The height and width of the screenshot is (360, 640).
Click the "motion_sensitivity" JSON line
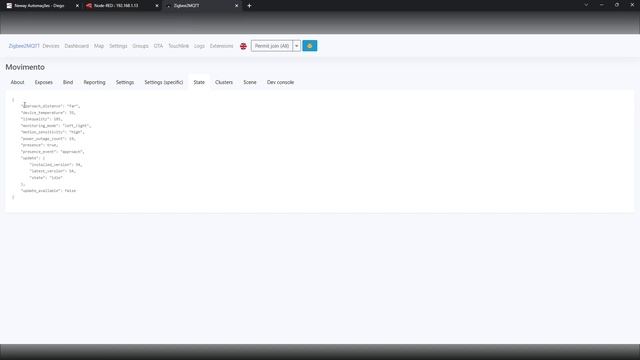(x=53, y=132)
